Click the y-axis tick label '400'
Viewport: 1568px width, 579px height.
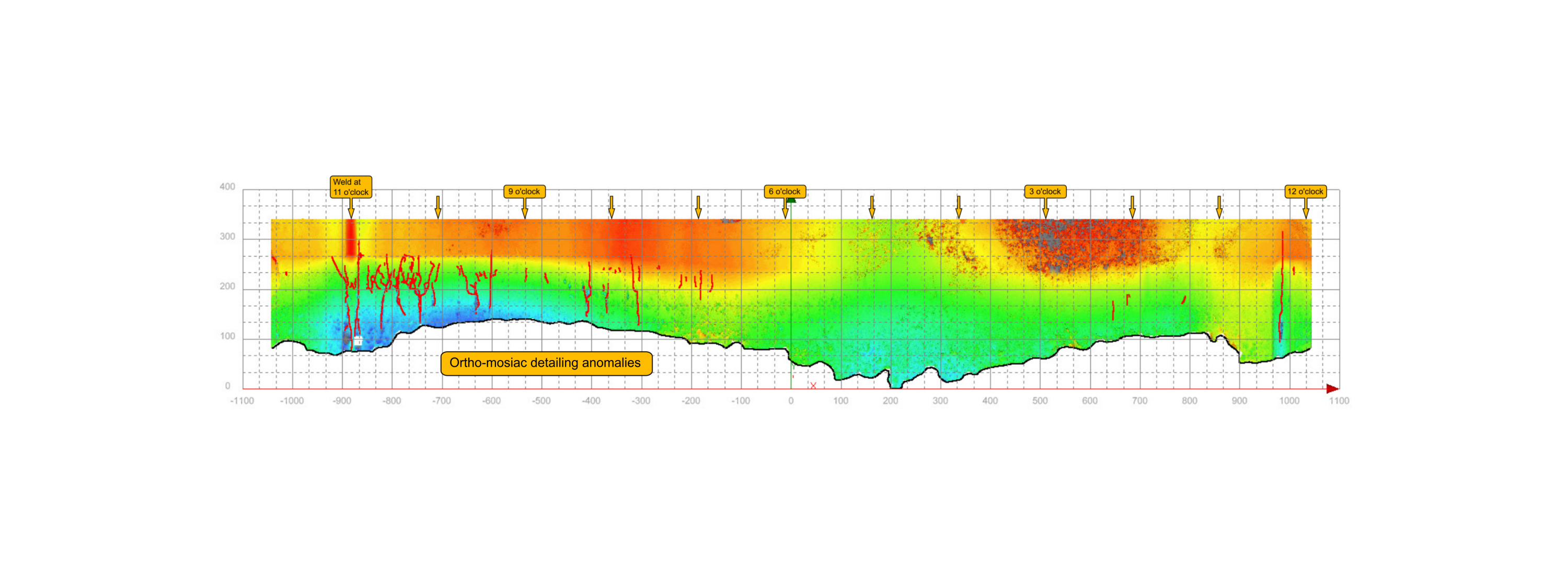(x=227, y=187)
